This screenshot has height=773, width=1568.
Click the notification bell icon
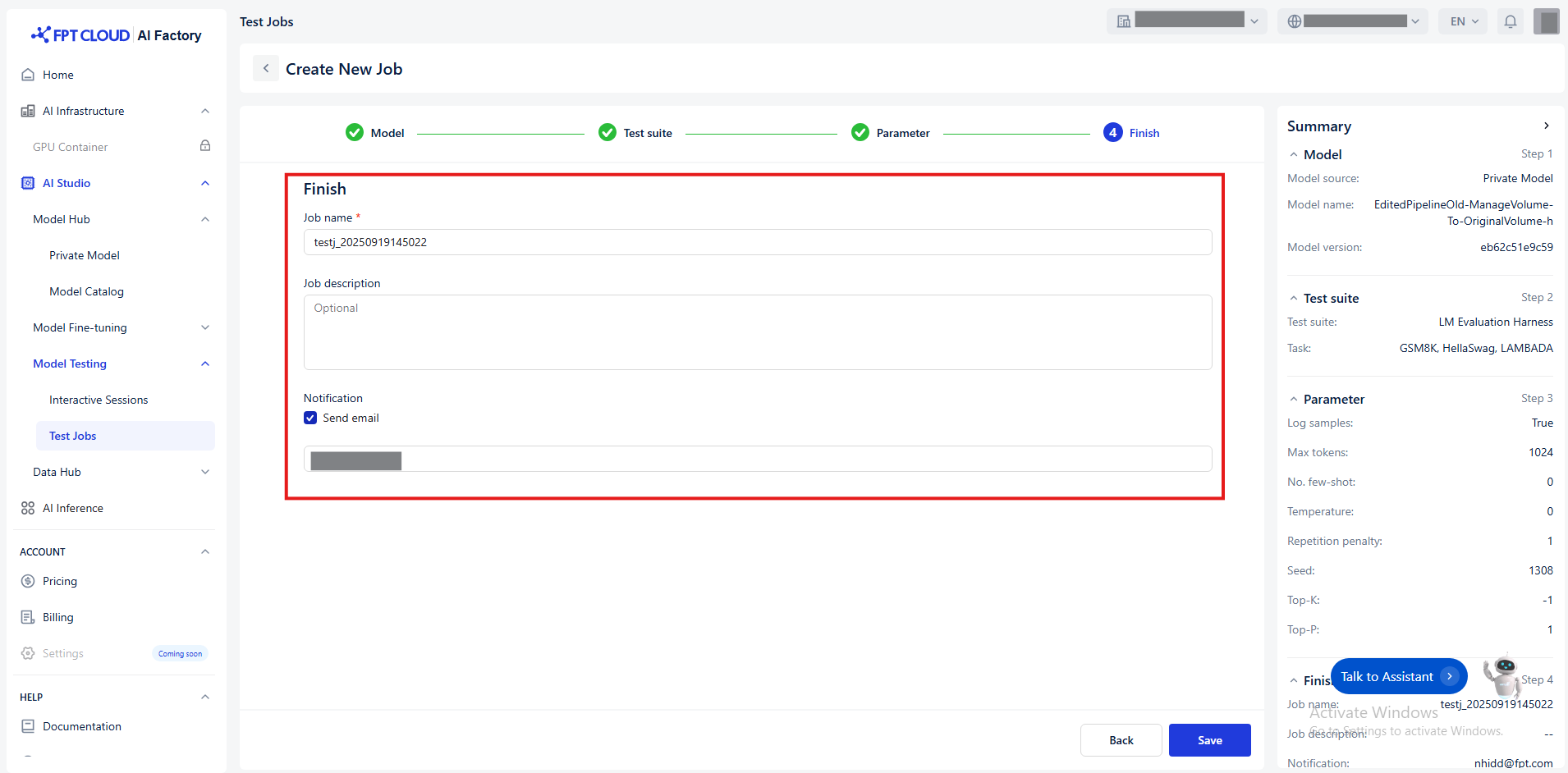click(x=1510, y=21)
